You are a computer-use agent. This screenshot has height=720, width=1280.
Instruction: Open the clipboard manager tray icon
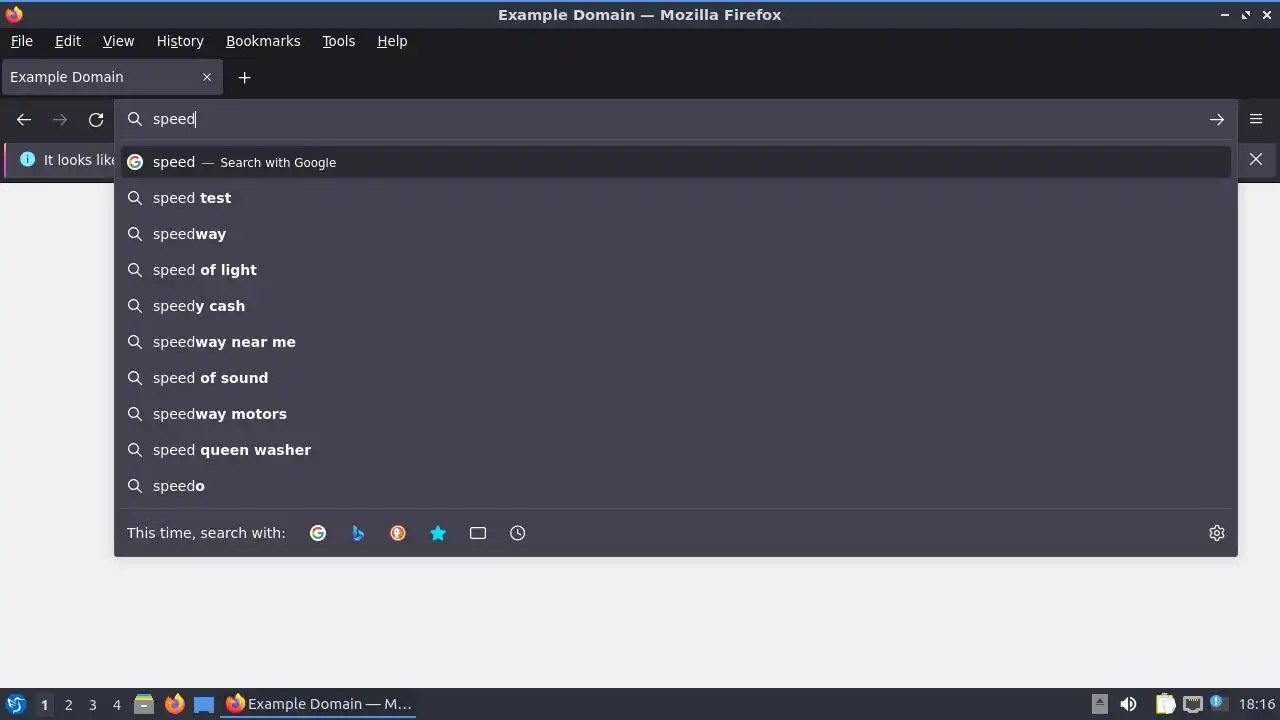pyautogui.click(x=1165, y=704)
